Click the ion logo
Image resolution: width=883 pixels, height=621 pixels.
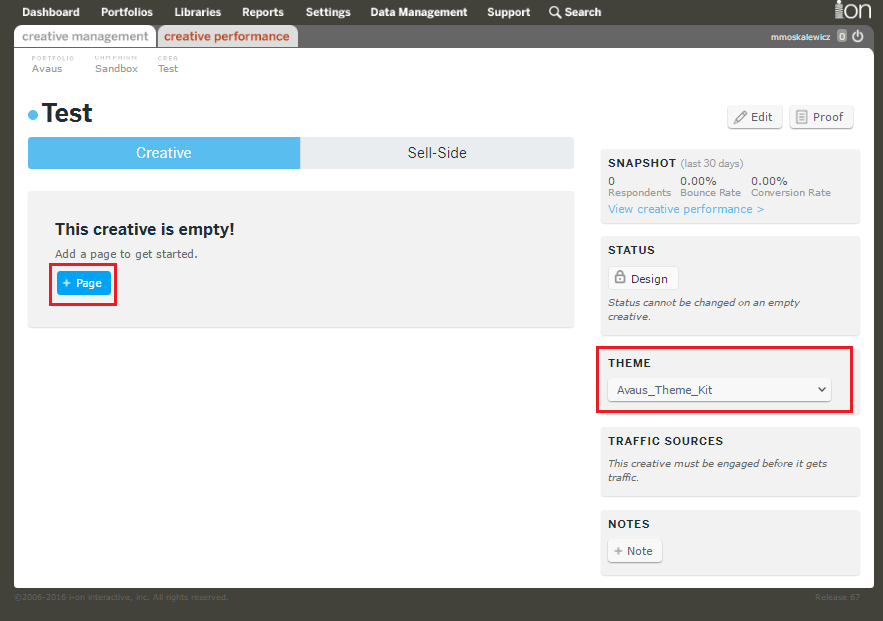pos(853,10)
